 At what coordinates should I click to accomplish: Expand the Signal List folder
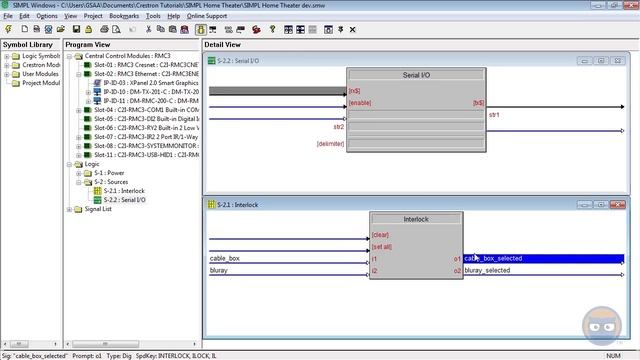click(69, 209)
